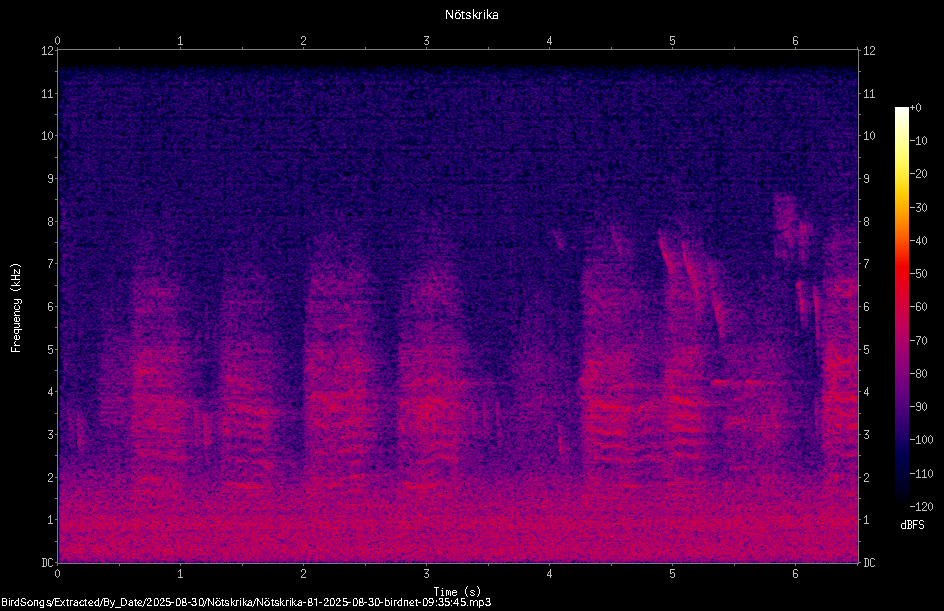Click the file path text at the bottom
This screenshot has height=611, width=944.
246,602
